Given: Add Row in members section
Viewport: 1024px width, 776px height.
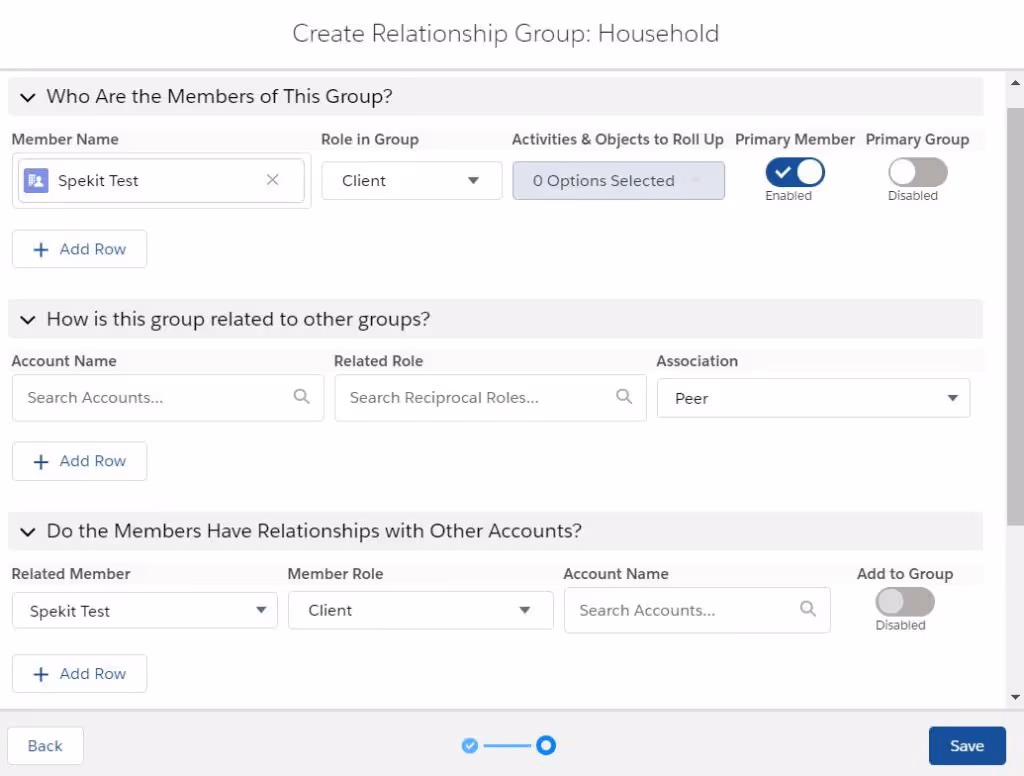Looking at the screenshot, I should pos(79,249).
